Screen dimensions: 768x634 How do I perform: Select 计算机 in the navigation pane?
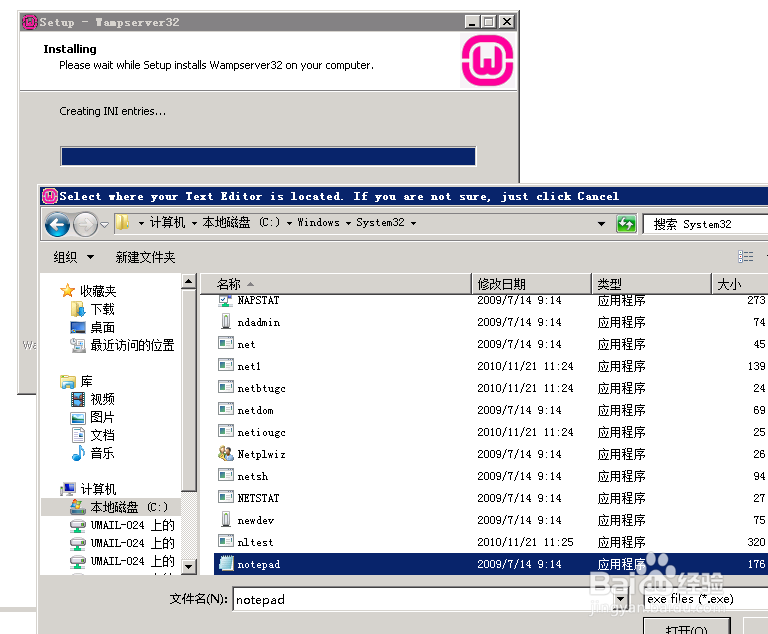coord(98,489)
